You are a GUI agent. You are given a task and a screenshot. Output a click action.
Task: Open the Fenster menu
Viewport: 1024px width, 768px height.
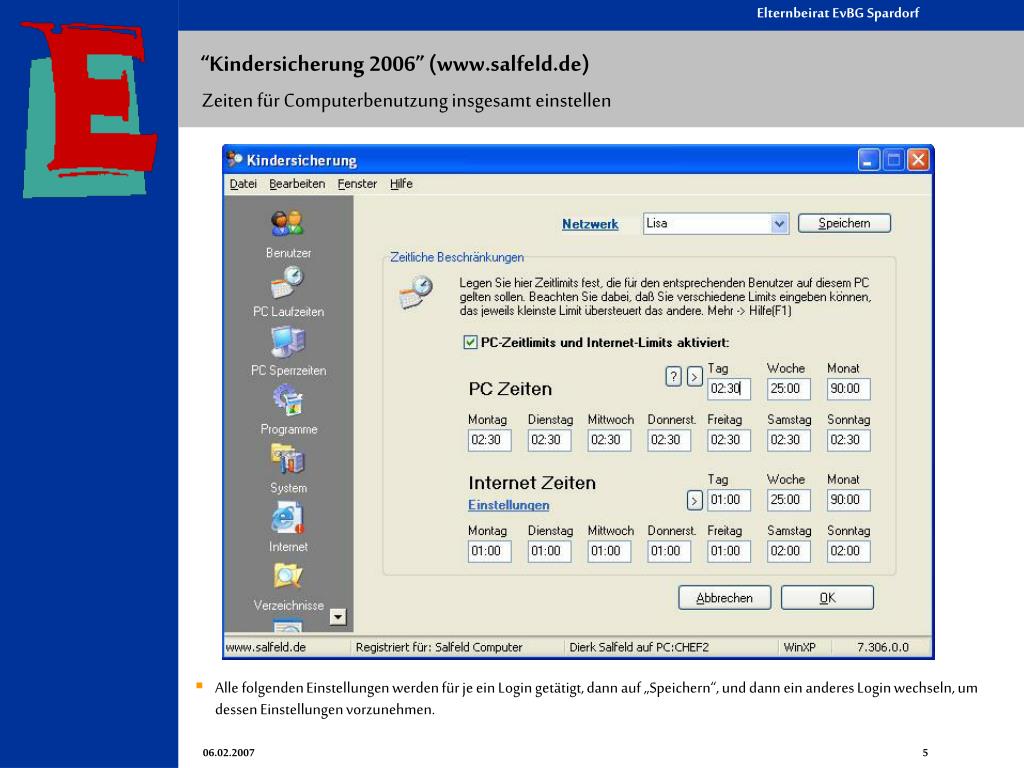(x=357, y=184)
